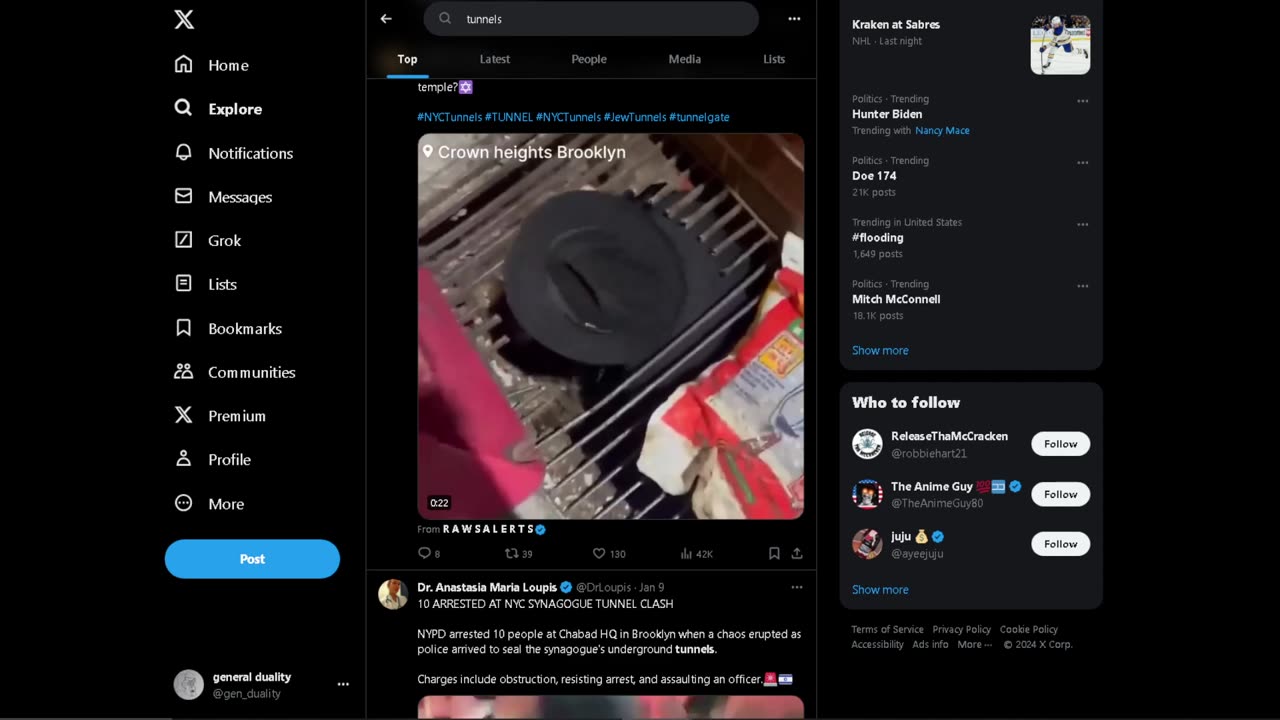The image size is (1280, 720).
Task: Open Lists icon in sidebar
Action: pyautogui.click(x=183, y=284)
